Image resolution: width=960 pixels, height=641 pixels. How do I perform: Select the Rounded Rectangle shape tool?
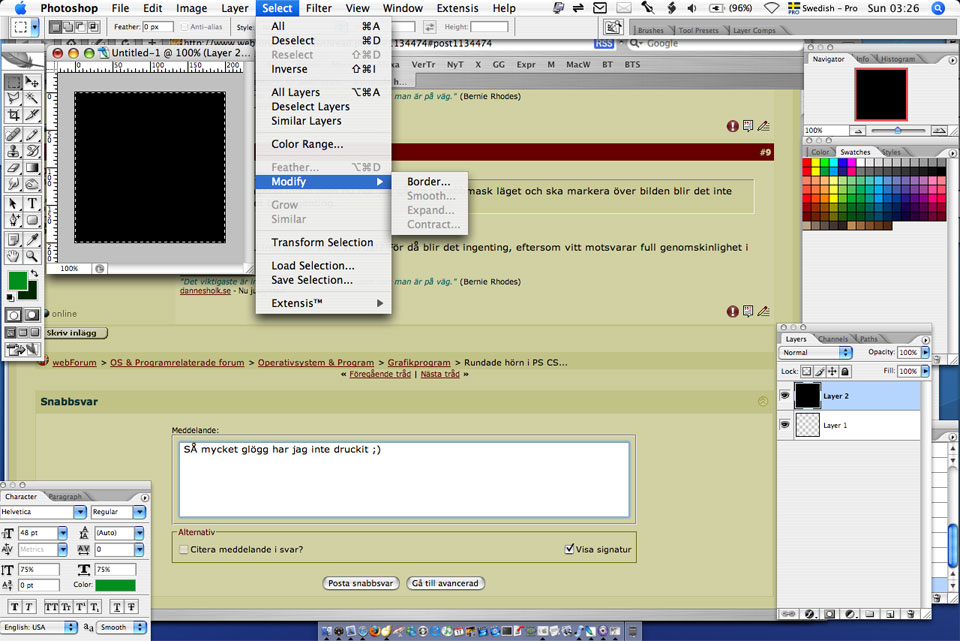coord(32,220)
